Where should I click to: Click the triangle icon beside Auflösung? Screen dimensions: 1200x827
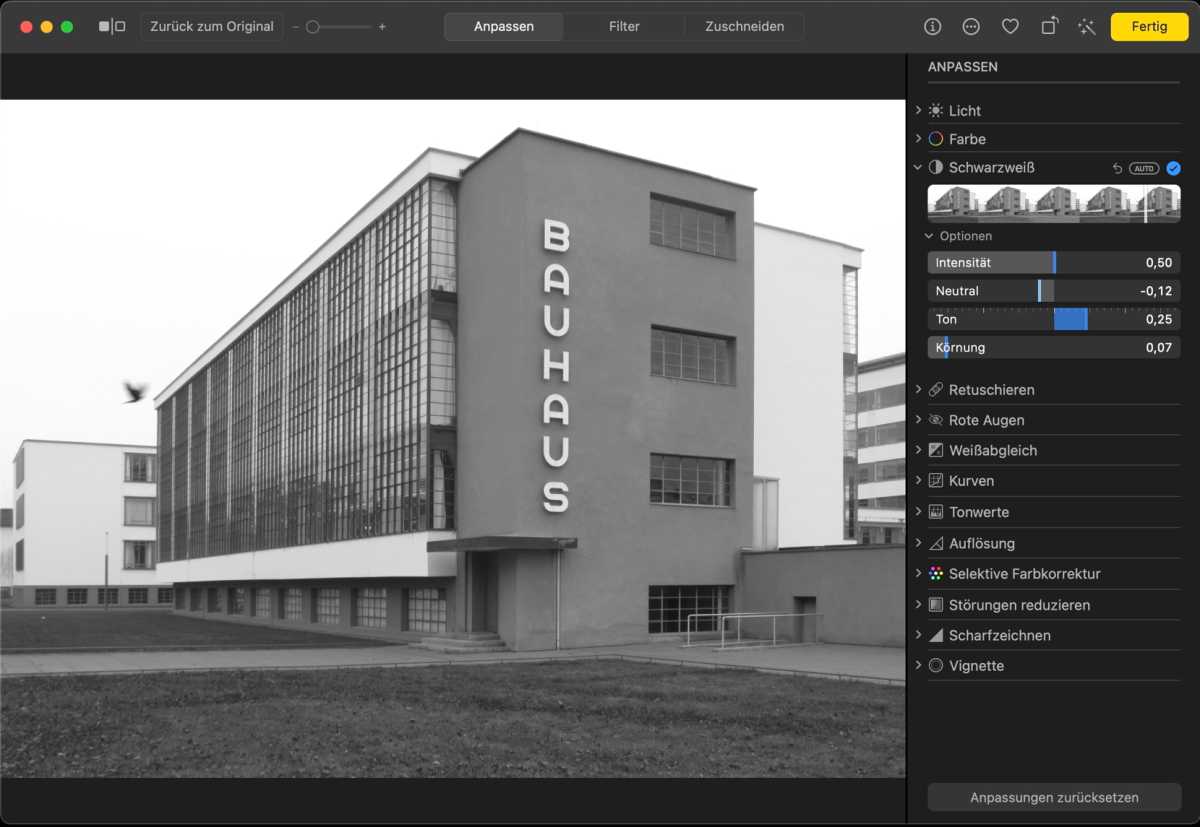pos(936,543)
